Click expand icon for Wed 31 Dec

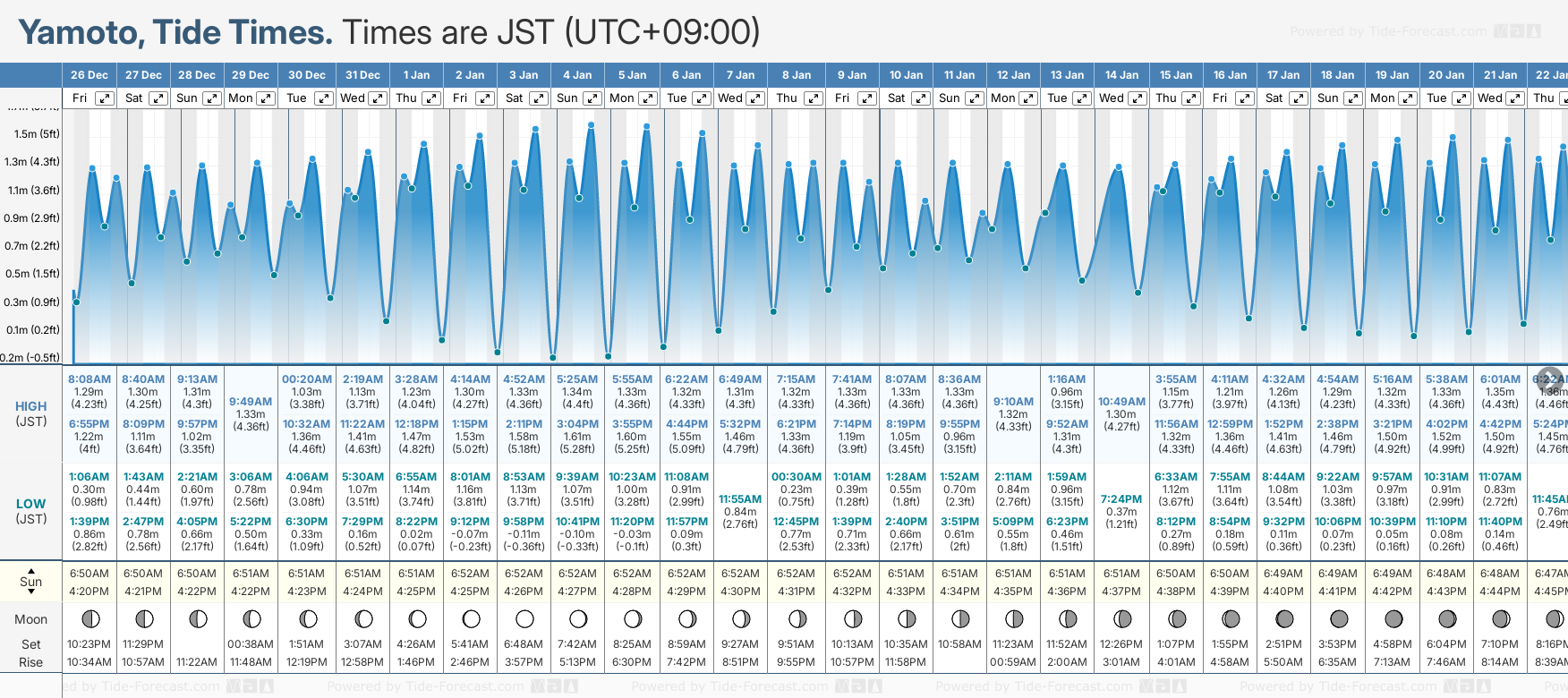[x=378, y=98]
